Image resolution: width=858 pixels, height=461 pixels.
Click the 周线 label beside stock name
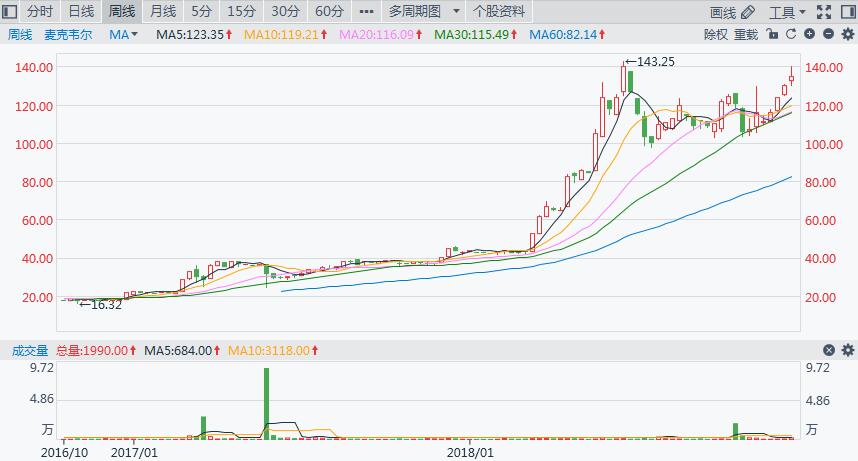click(20, 34)
